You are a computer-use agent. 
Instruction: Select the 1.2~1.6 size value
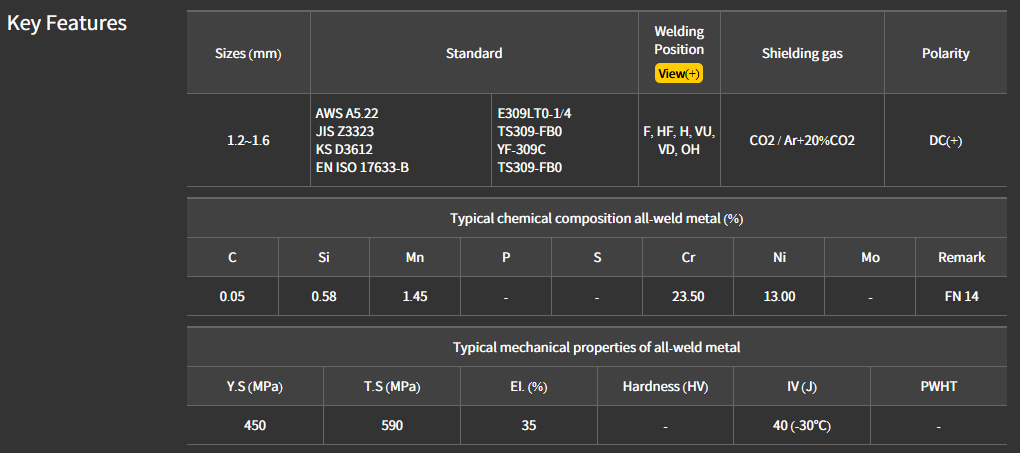tap(248, 140)
